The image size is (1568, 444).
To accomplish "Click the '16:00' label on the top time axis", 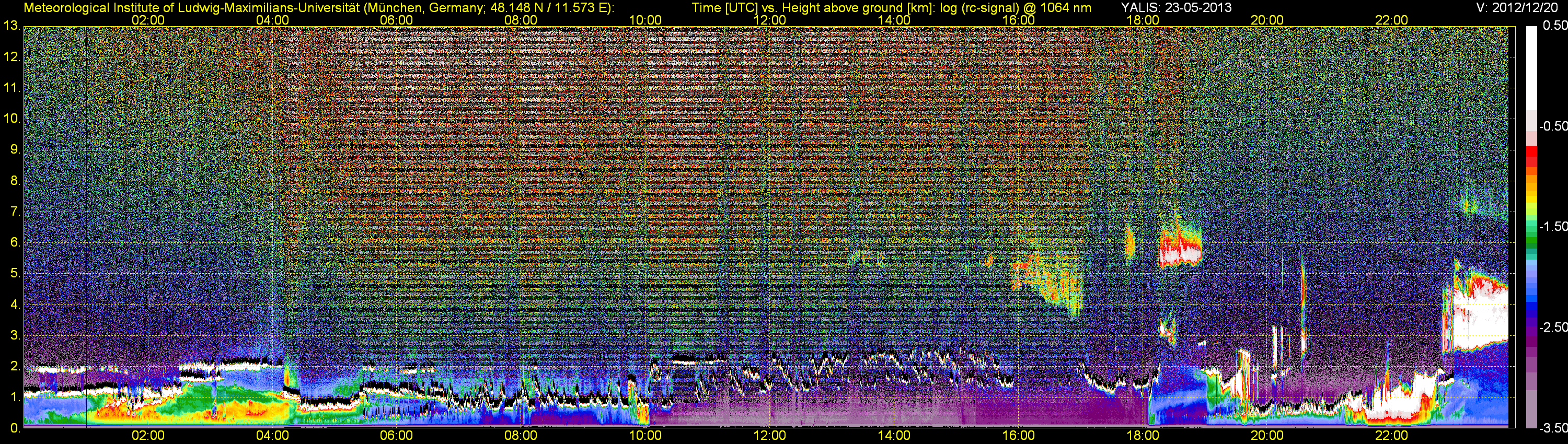I will coord(1018,20).
